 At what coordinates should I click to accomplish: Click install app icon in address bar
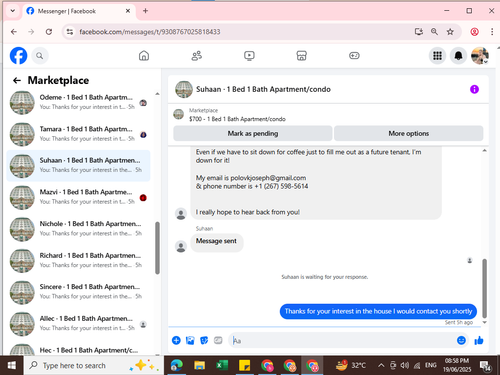click(419, 32)
